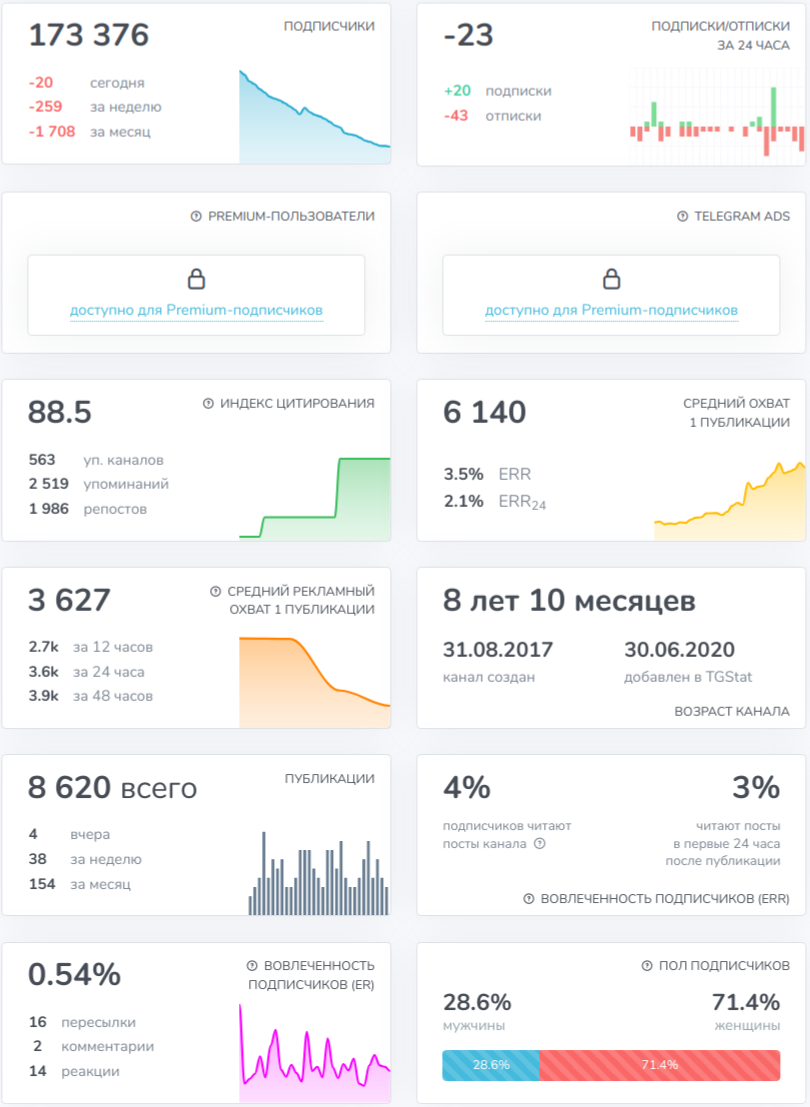
Task: Click '-1 708 за месяц' row
Action: click(89, 131)
